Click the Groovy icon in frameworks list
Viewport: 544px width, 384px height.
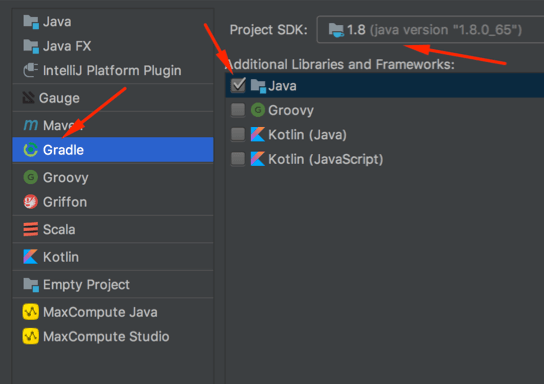coord(258,110)
